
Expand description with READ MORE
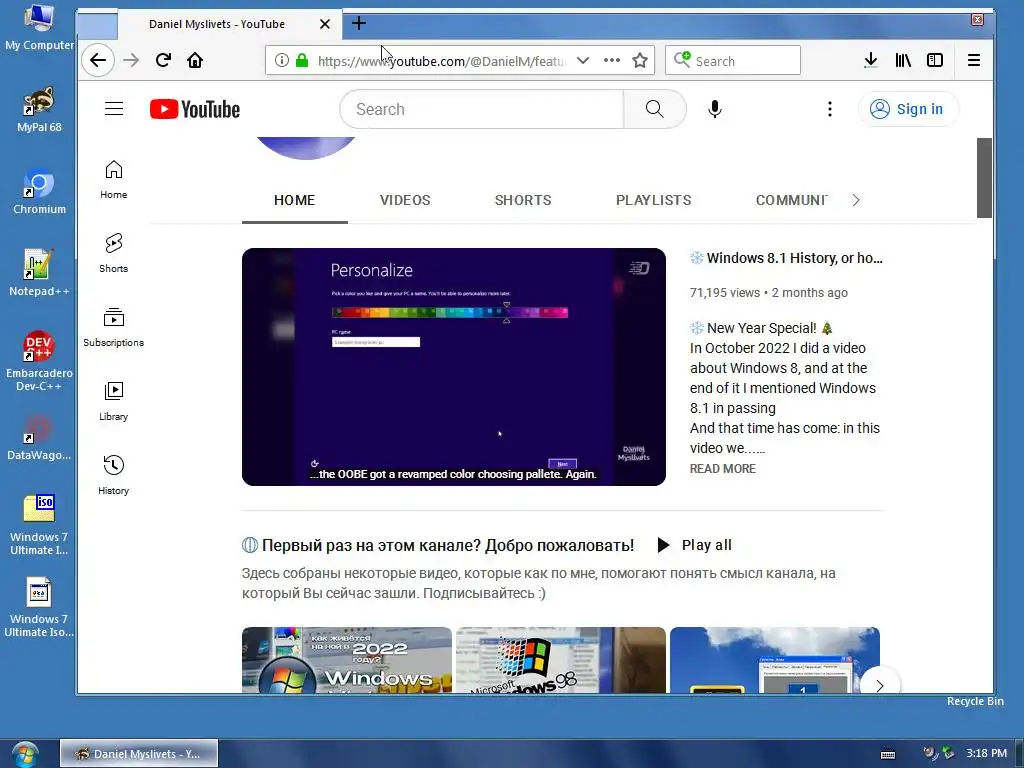(x=723, y=469)
